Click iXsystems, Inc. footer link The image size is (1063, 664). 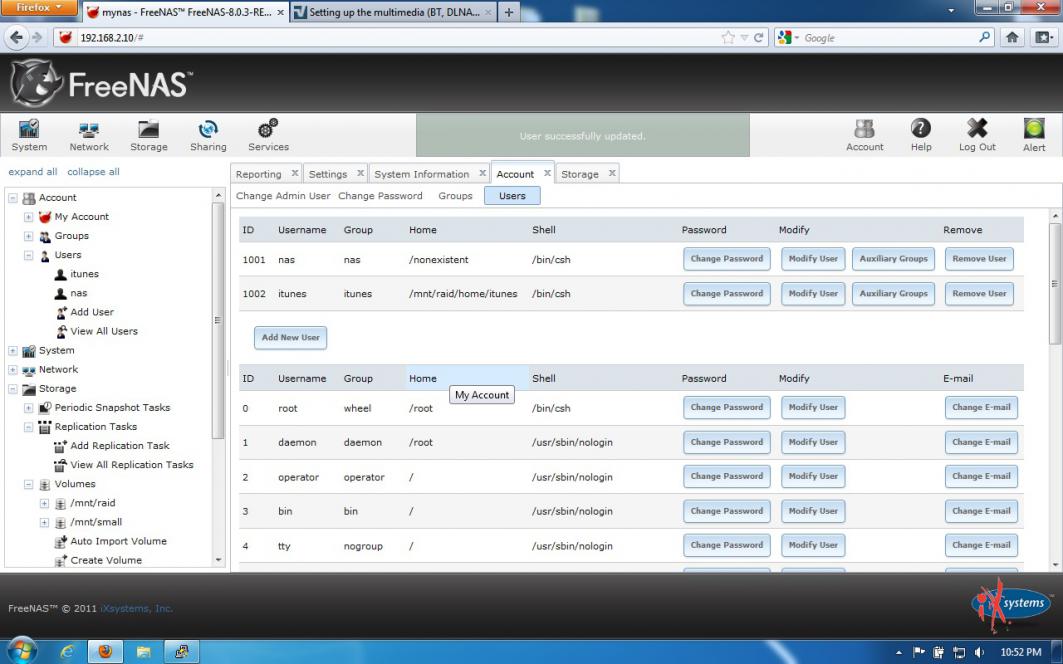click(x=136, y=608)
